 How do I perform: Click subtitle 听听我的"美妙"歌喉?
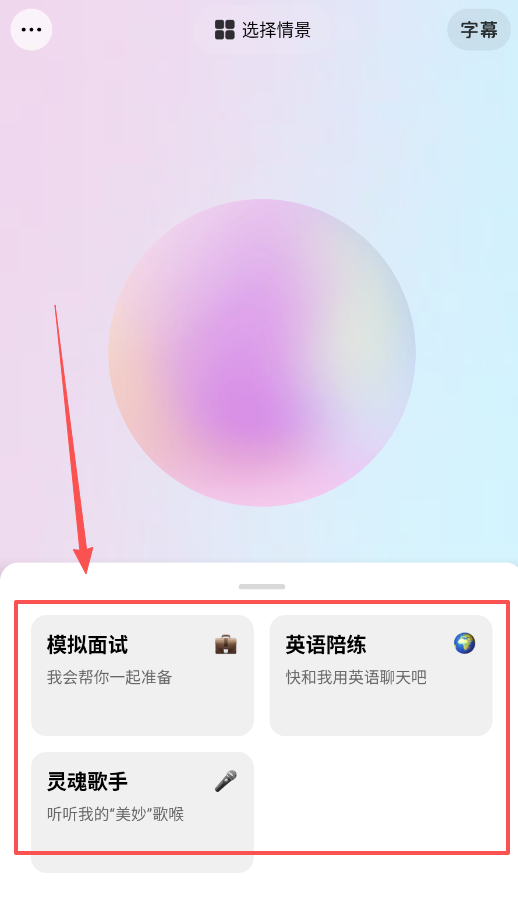(x=115, y=814)
